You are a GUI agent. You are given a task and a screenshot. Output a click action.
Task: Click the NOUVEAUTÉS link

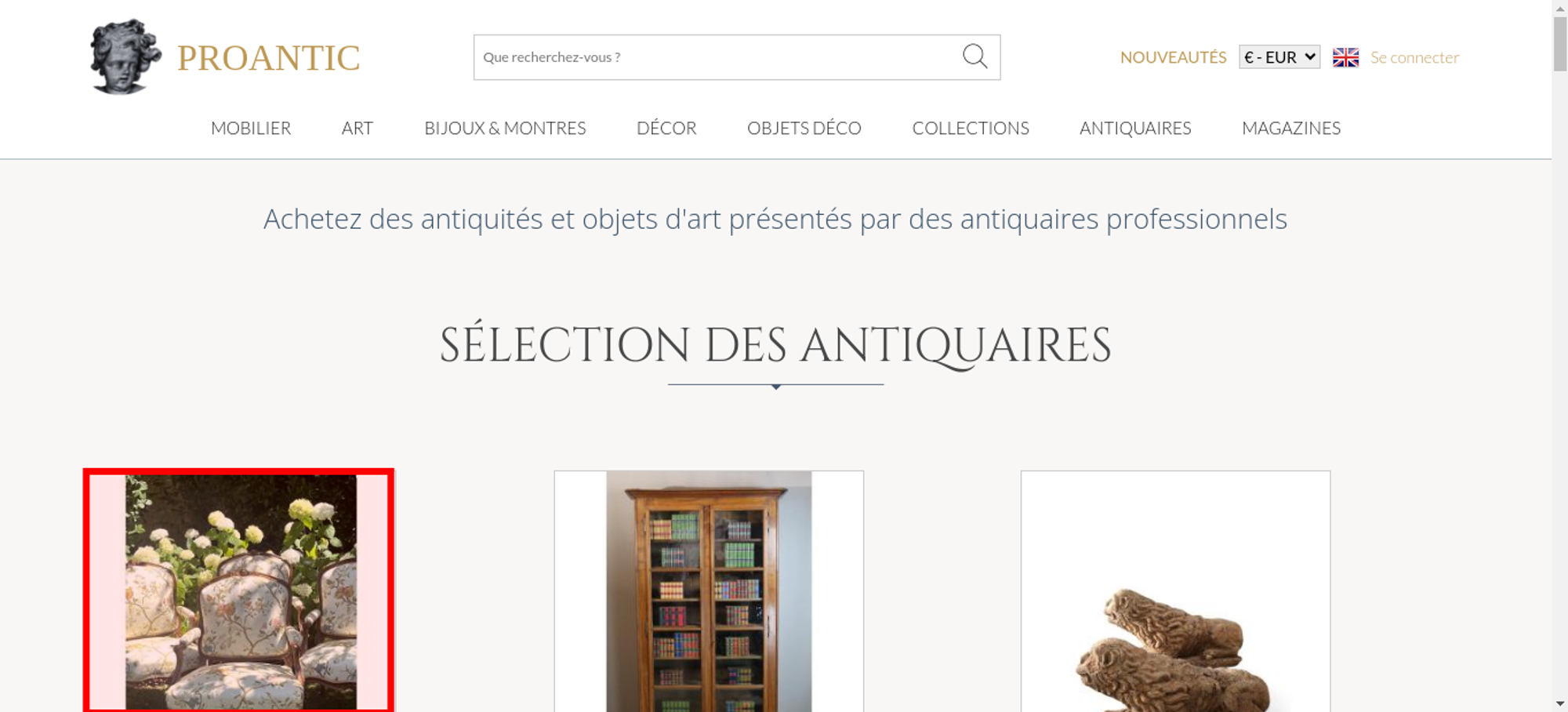click(x=1173, y=57)
